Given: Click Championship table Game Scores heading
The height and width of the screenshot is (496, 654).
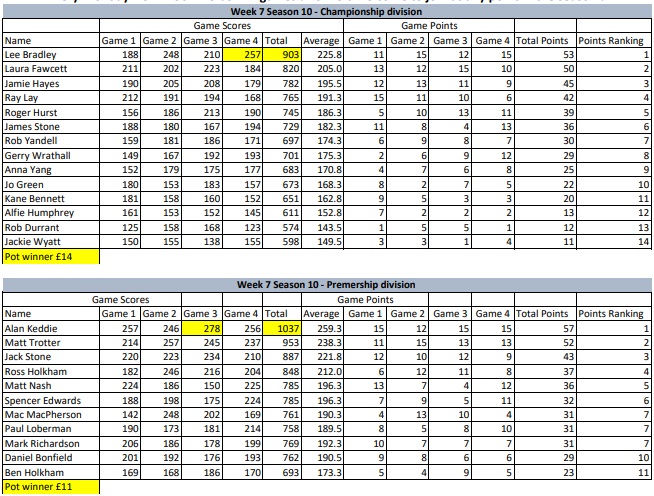Looking at the screenshot, I should point(221,26).
